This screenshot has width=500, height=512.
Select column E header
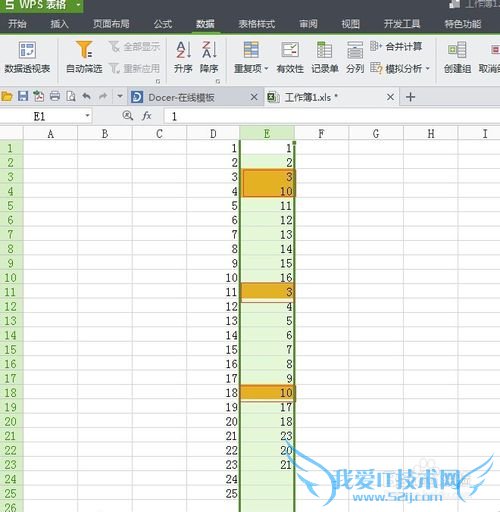click(267, 134)
